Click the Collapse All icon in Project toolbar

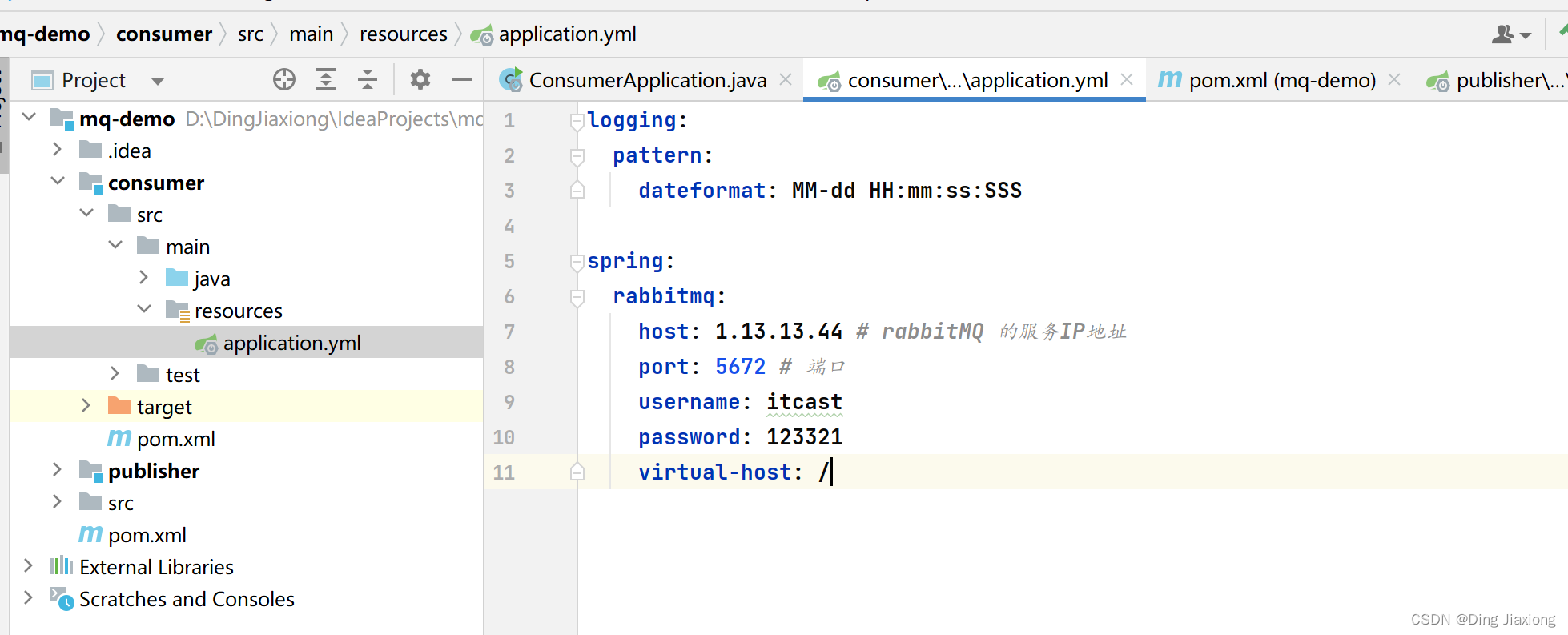point(368,79)
